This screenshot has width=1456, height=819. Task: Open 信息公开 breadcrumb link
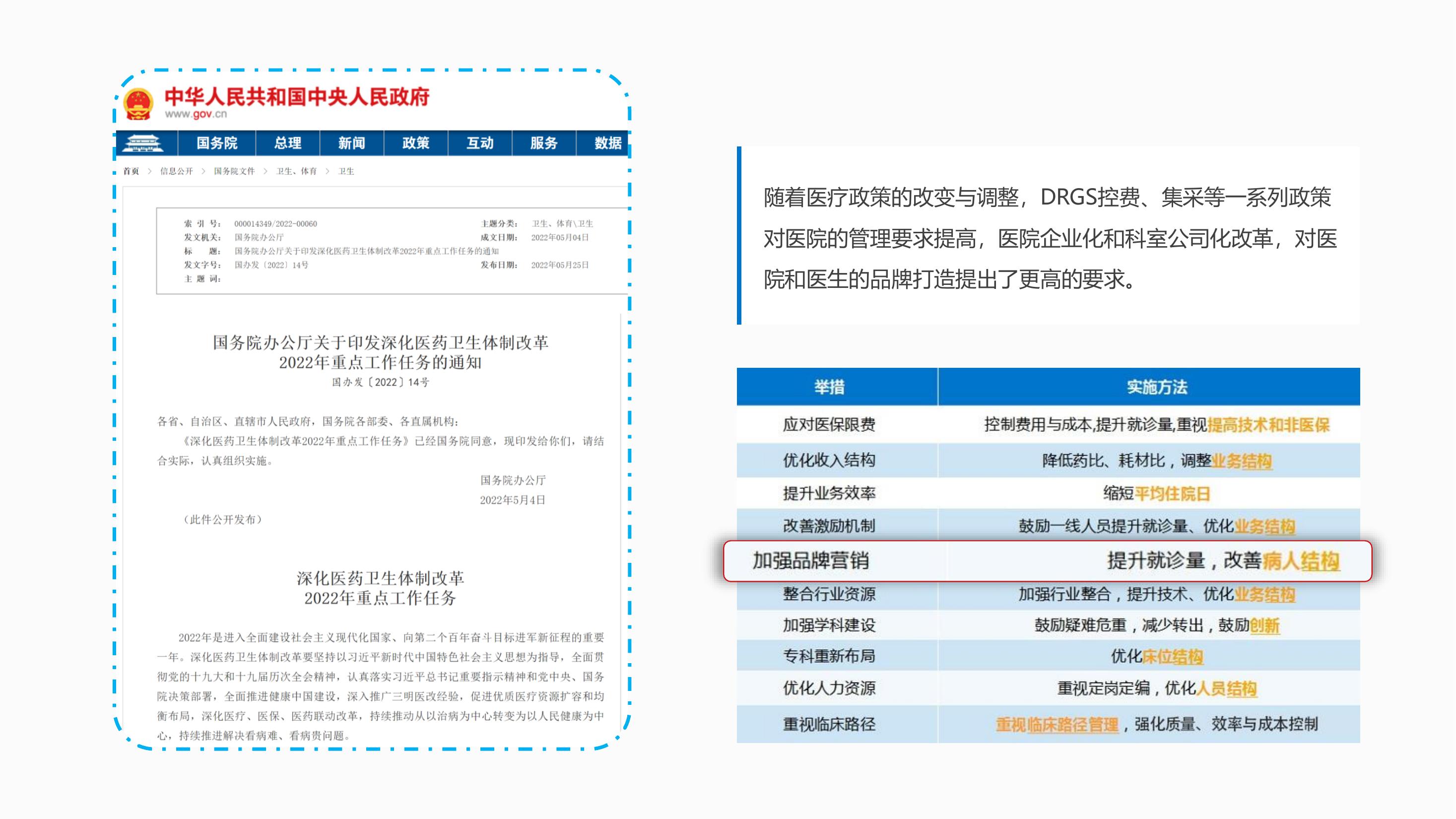point(176,171)
